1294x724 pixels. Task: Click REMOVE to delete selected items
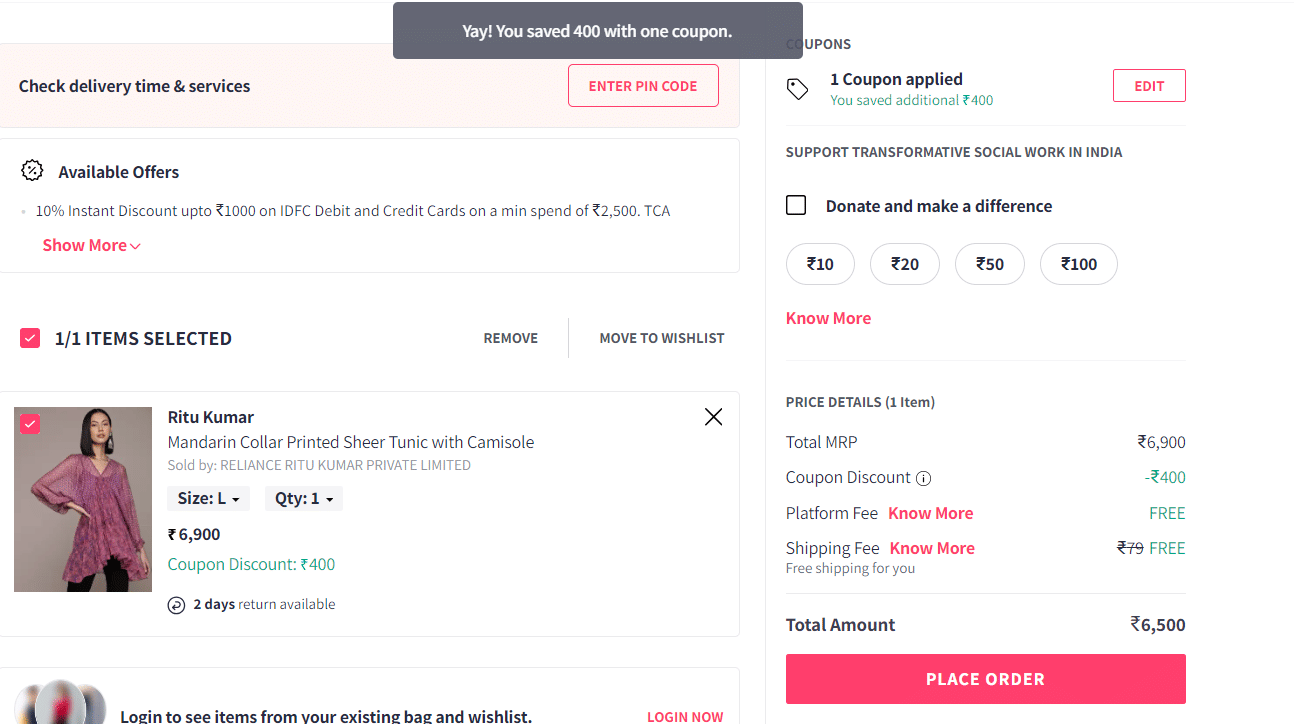[x=510, y=337]
